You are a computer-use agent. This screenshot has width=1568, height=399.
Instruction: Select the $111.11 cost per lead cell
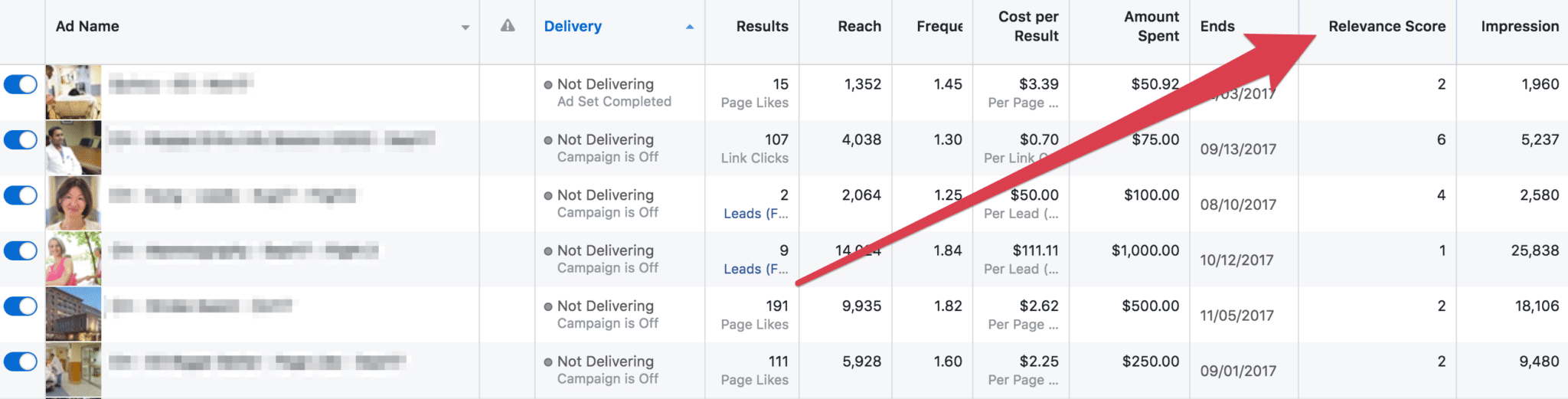pos(1035,250)
